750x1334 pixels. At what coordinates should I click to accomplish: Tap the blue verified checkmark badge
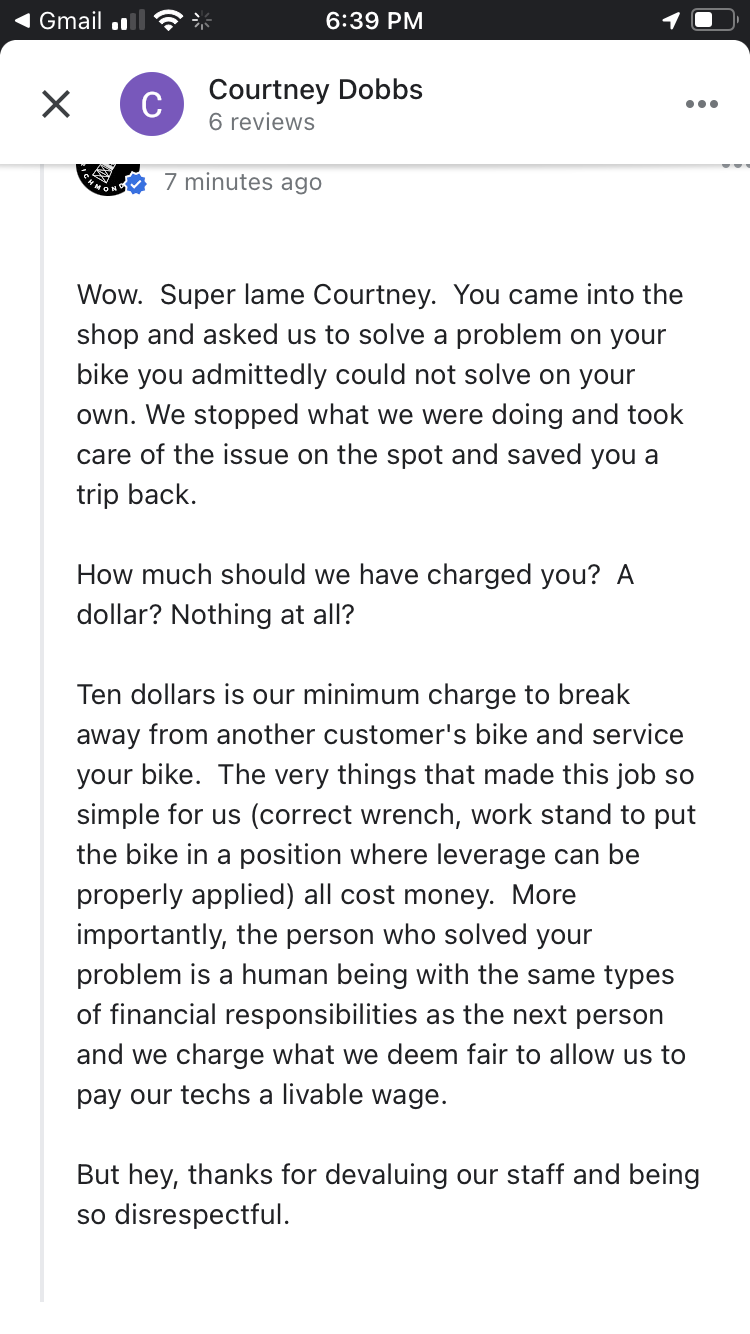137,184
